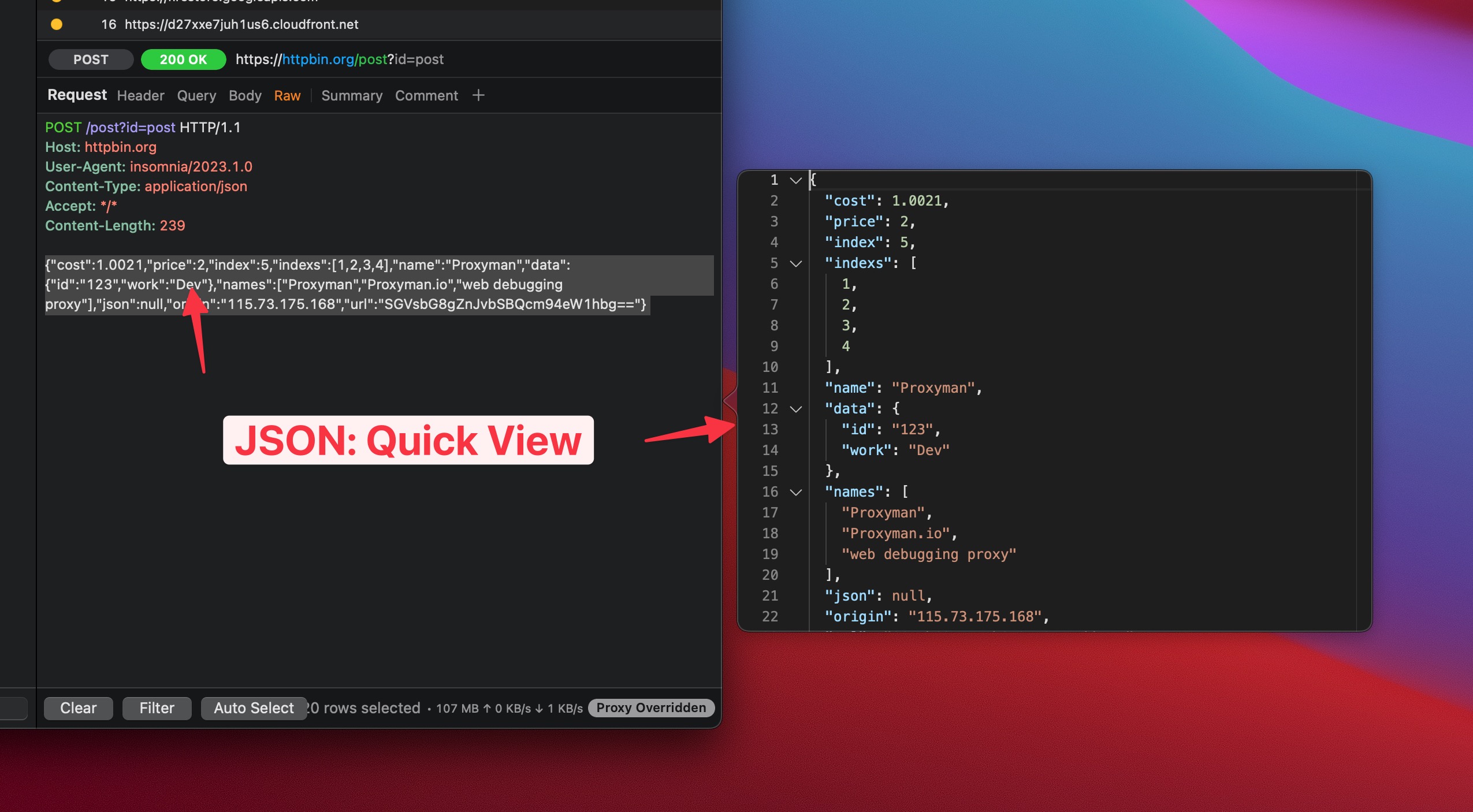
Task: Click the "id": "123" line
Action: click(x=891, y=430)
